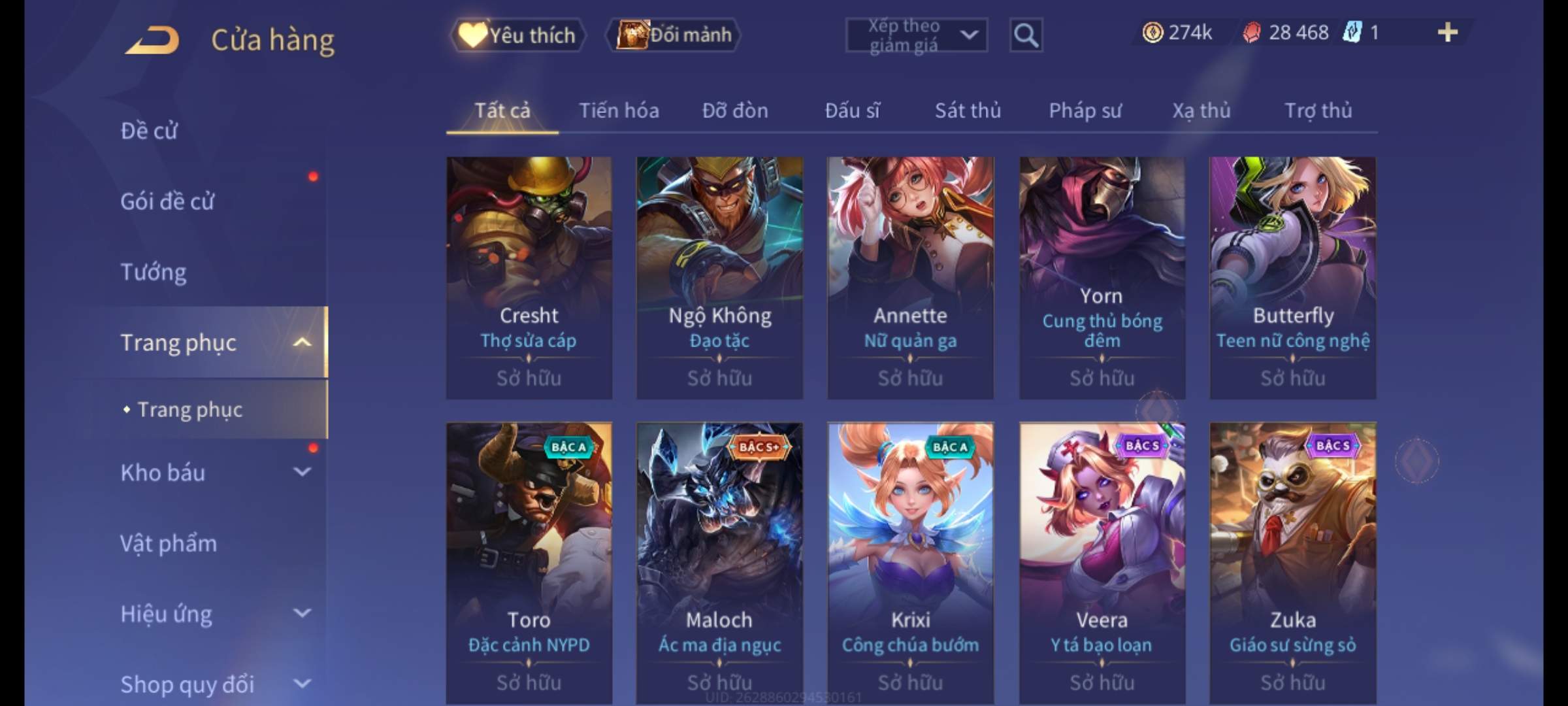Open the Gói đề cử menu item
This screenshot has height=706, width=1568.
(167, 201)
